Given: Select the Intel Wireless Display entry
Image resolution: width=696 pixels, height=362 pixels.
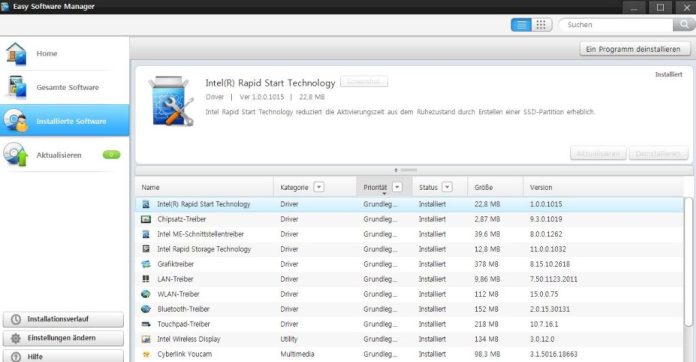Looking at the screenshot, I should tap(409, 339).
